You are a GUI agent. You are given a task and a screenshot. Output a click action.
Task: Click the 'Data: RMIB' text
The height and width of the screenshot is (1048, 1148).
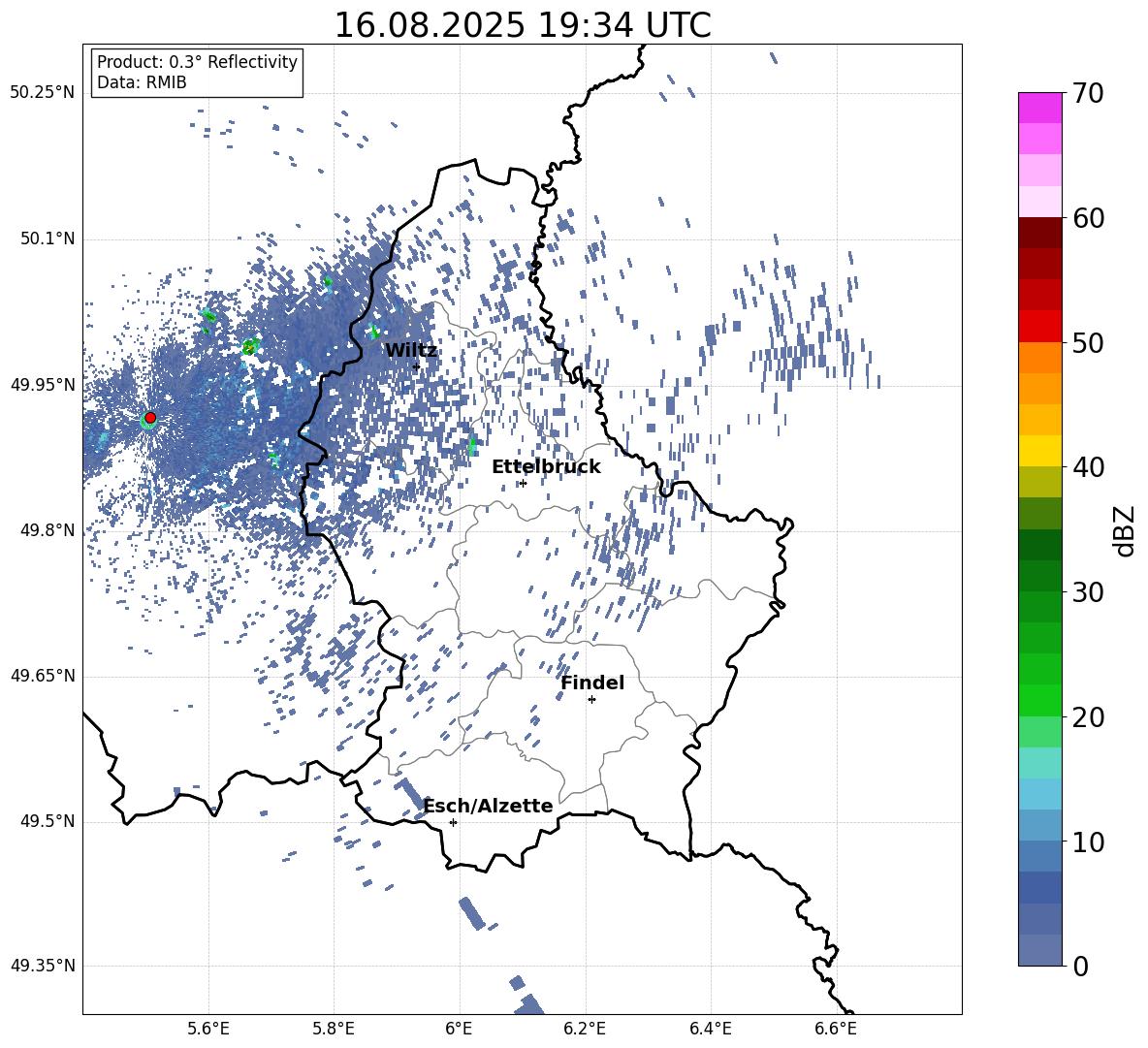click(142, 82)
